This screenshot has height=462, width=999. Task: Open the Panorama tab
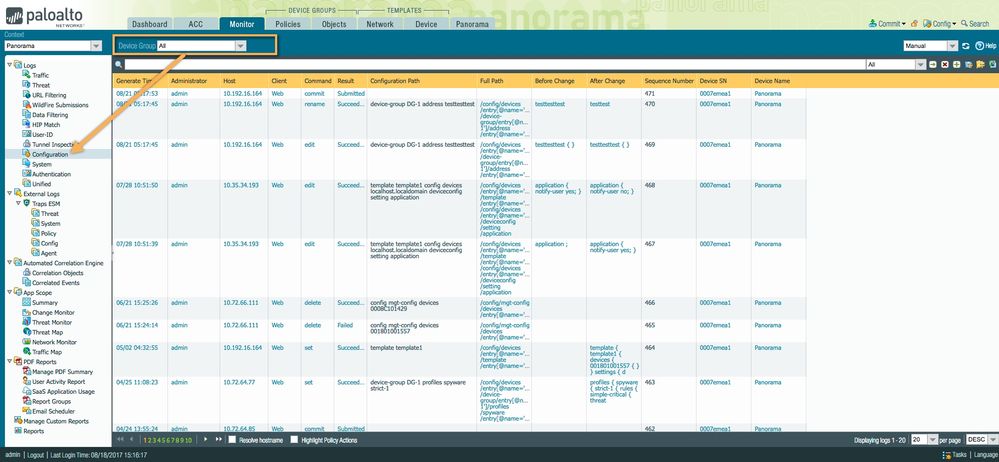pyautogui.click(x=472, y=24)
